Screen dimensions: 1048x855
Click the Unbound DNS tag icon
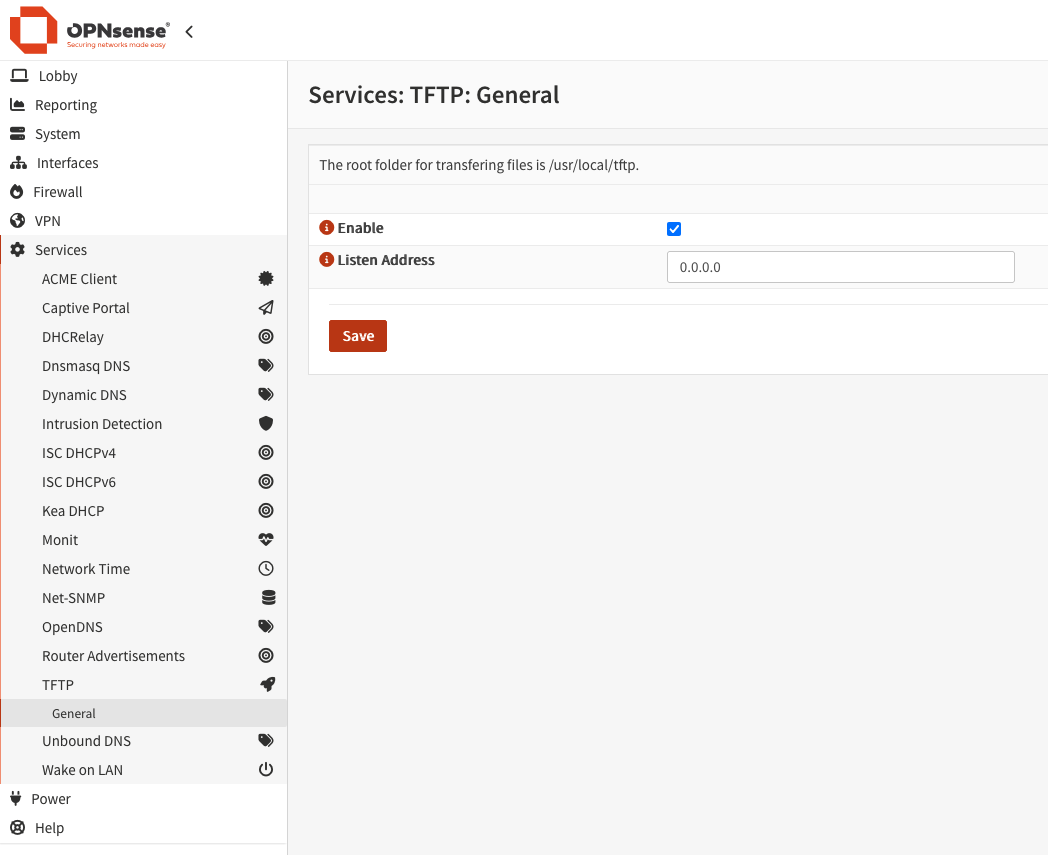[265, 740]
